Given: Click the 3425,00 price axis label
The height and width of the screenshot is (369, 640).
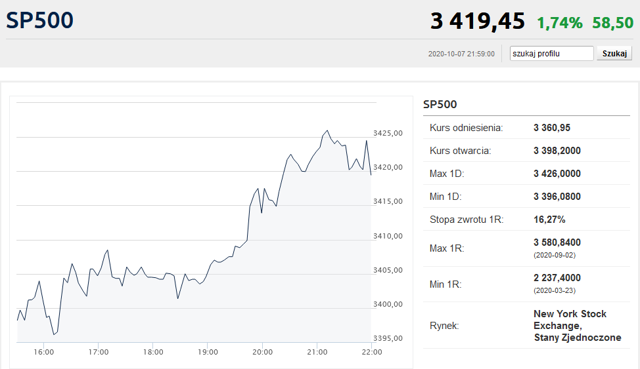Looking at the screenshot, I should 388,133.
